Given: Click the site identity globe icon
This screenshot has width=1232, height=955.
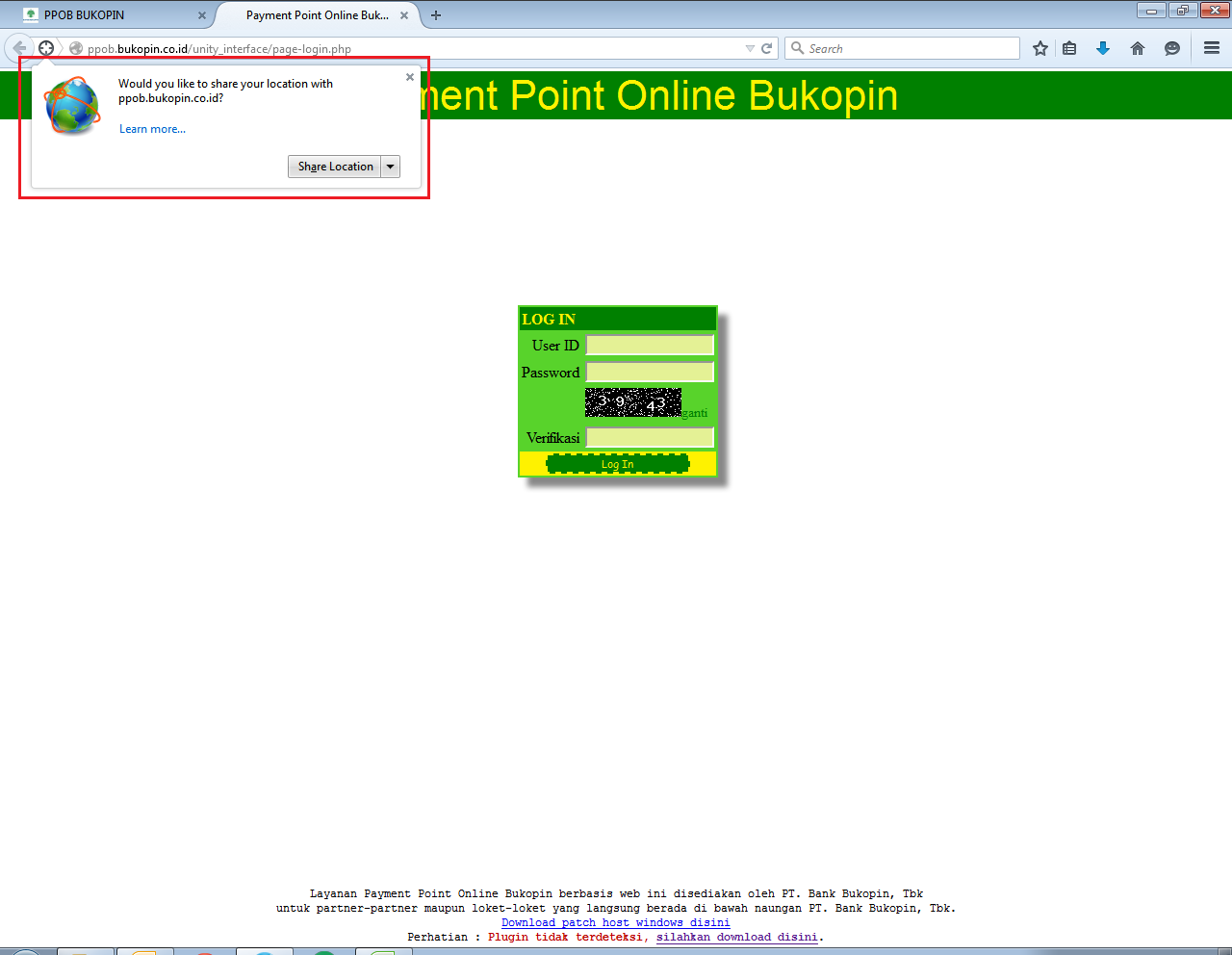Looking at the screenshot, I should pyautogui.click(x=76, y=48).
